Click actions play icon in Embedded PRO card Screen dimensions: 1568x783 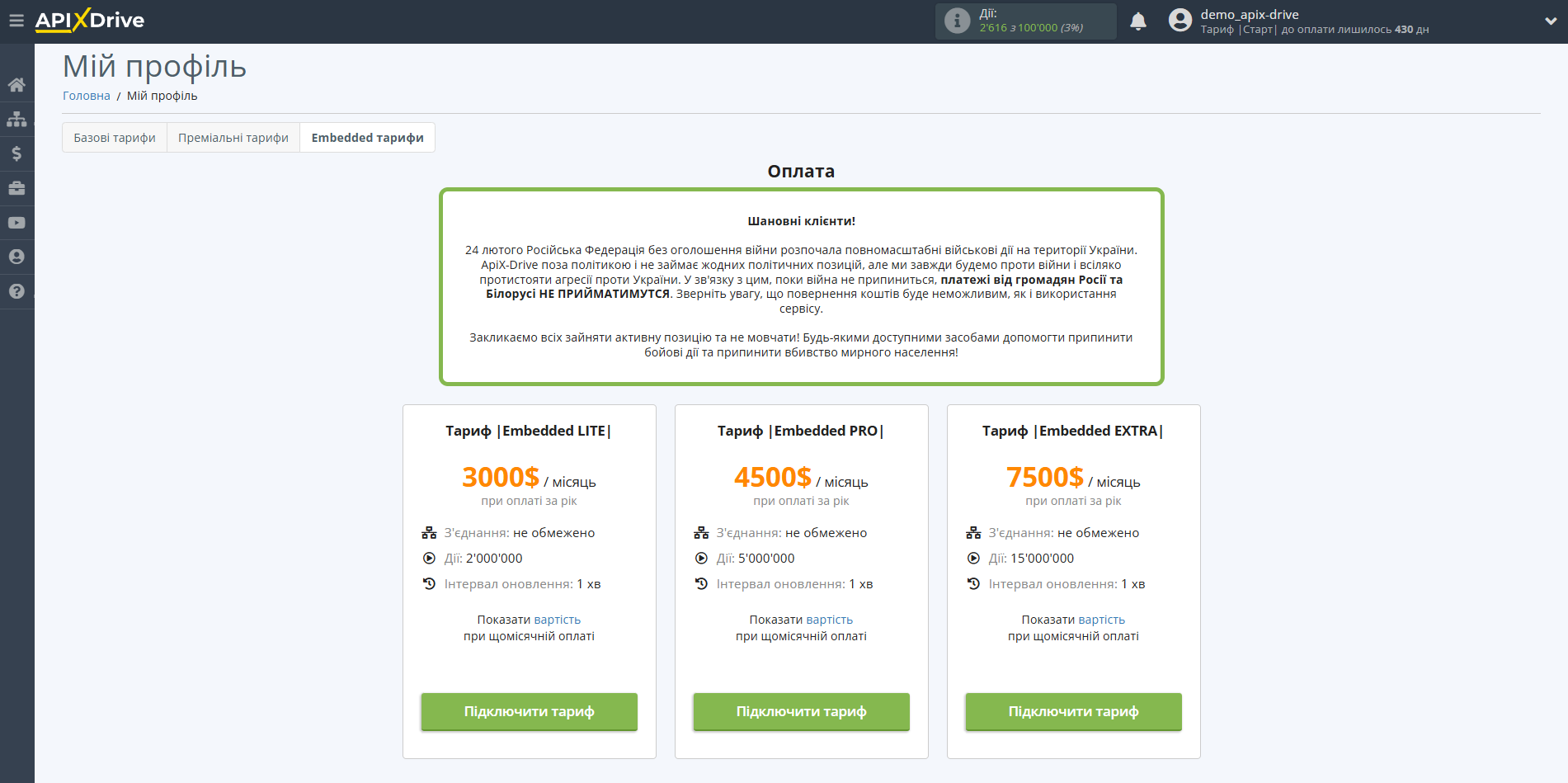701,559
